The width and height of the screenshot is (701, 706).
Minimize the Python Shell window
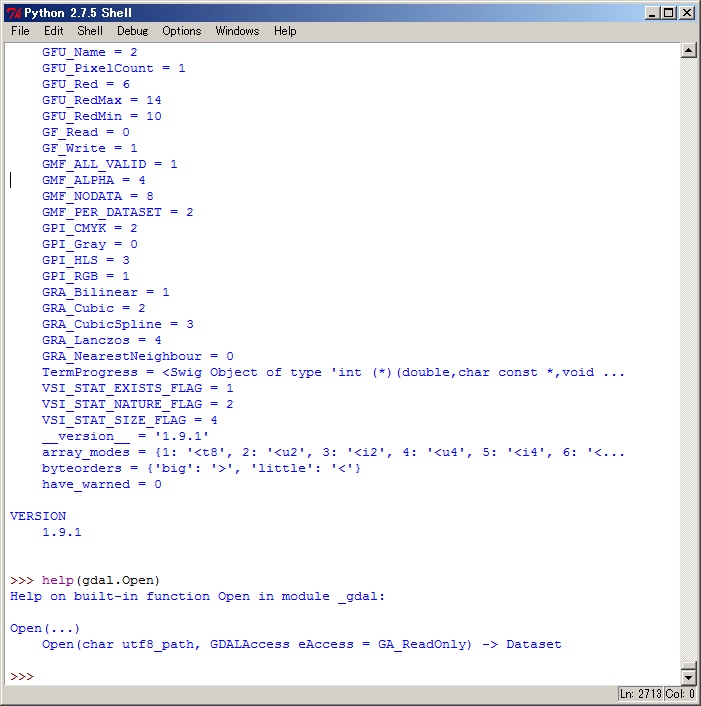click(654, 13)
